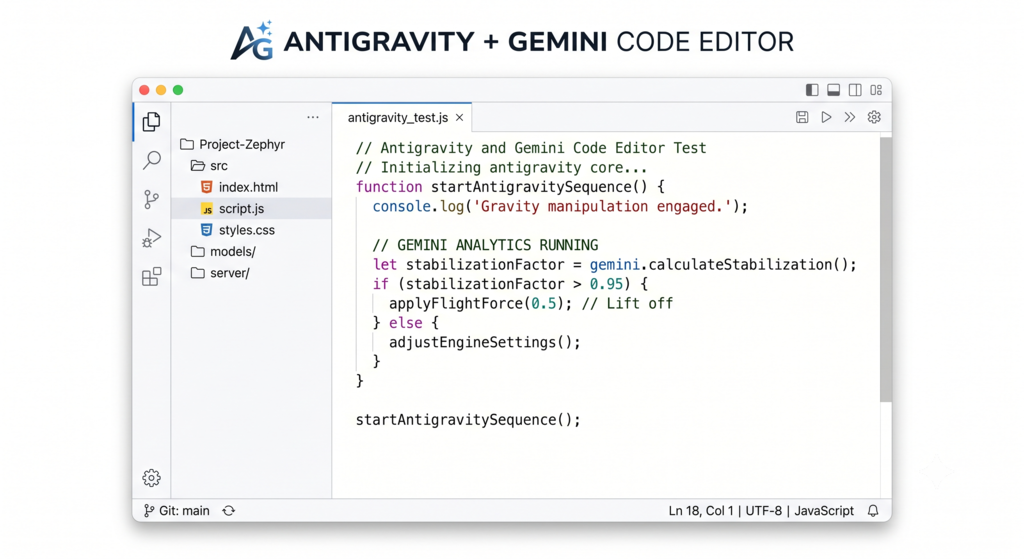
Task: Open the Extensions icon in activity bar
Action: click(151, 277)
